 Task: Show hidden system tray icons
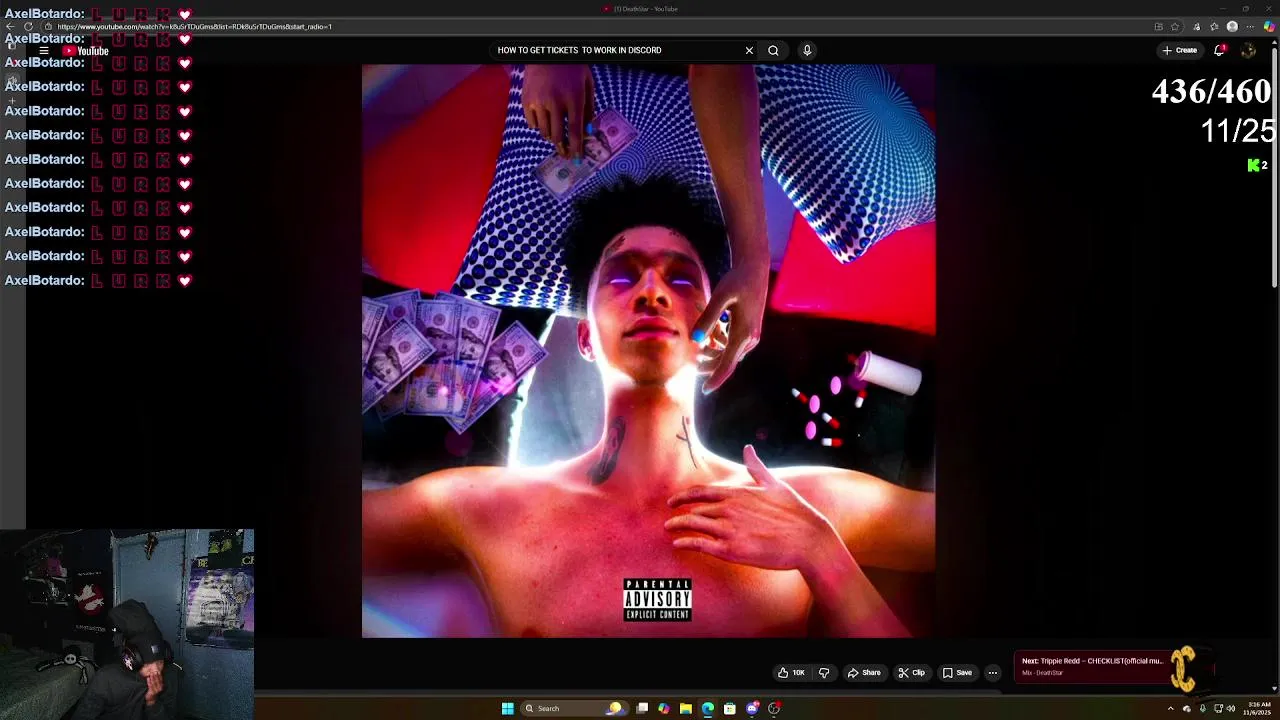[1170, 708]
